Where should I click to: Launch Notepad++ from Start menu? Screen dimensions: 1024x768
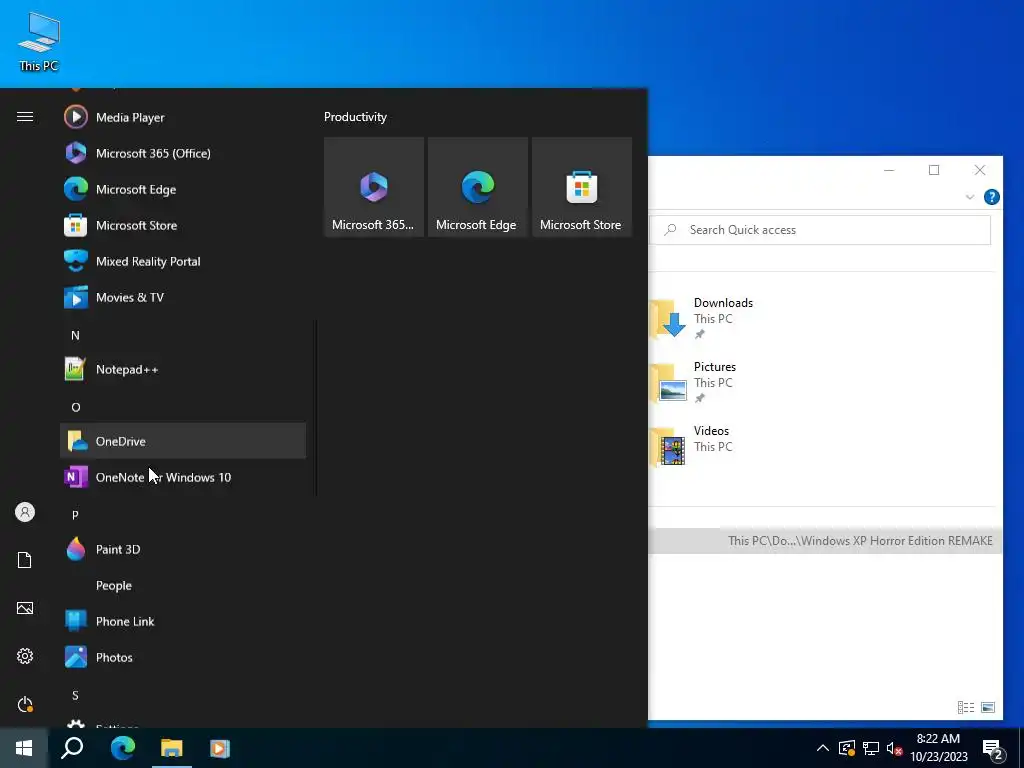point(183,370)
